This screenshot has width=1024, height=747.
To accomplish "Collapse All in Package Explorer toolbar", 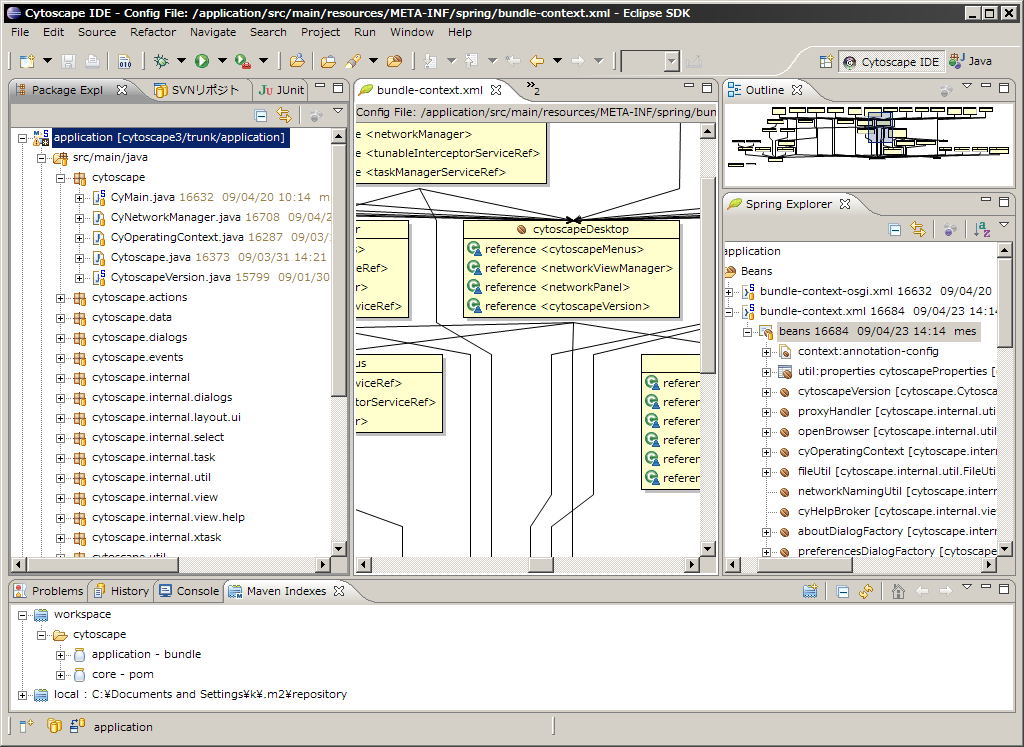I will click(x=261, y=116).
